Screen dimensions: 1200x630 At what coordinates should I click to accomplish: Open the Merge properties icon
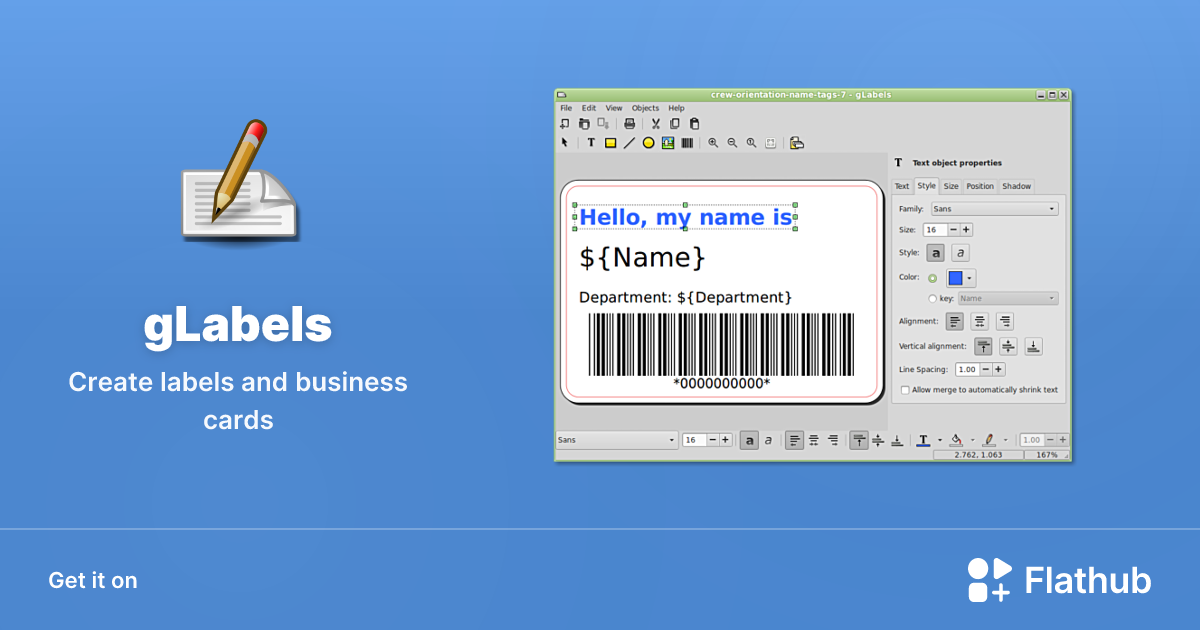tap(797, 143)
